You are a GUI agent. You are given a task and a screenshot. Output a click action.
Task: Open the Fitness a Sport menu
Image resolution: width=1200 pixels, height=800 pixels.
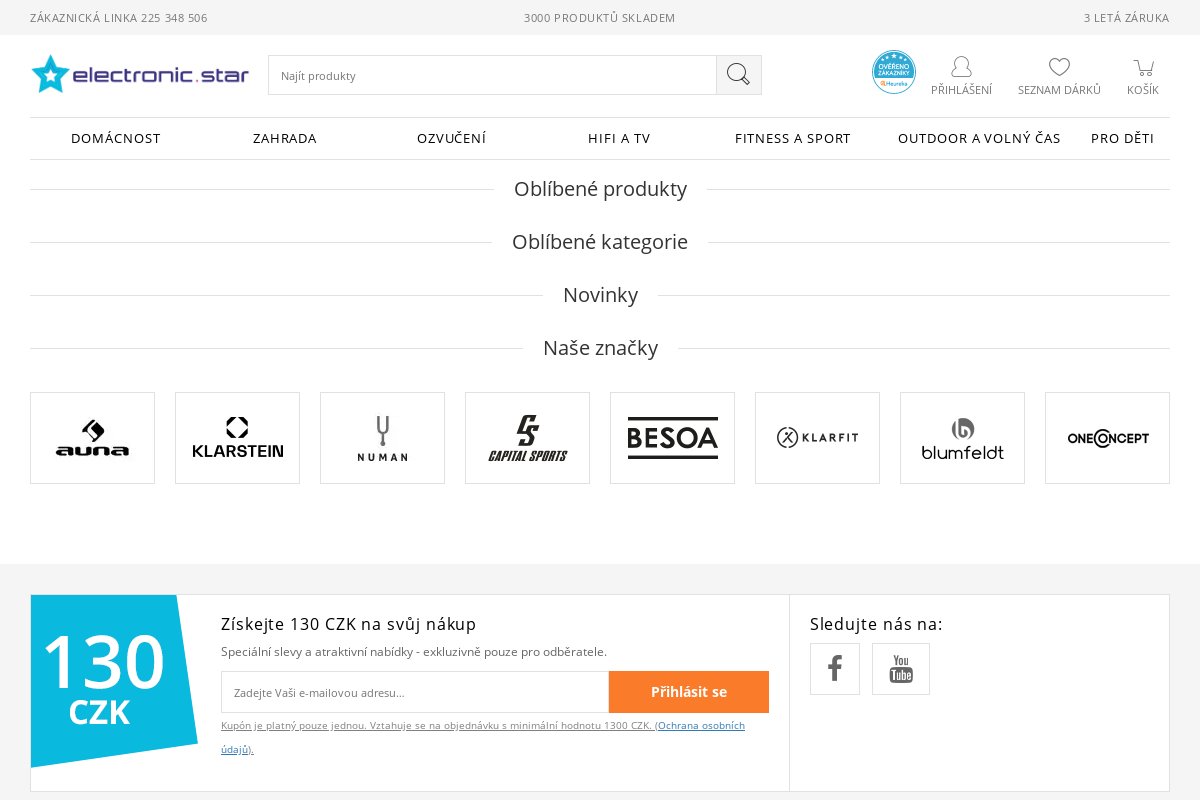click(792, 139)
